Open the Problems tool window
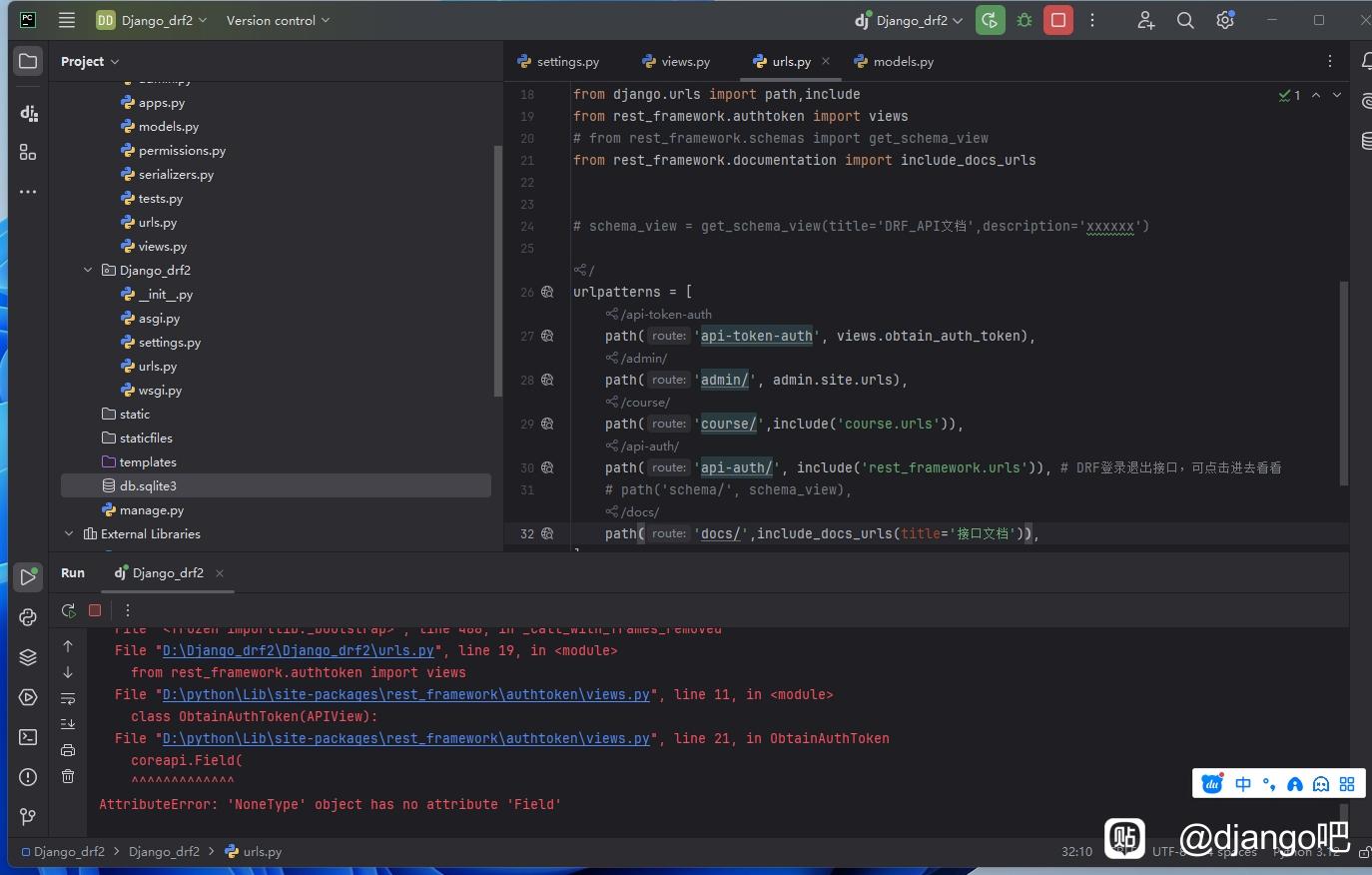This screenshot has height=875, width=1372. pos(28,777)
